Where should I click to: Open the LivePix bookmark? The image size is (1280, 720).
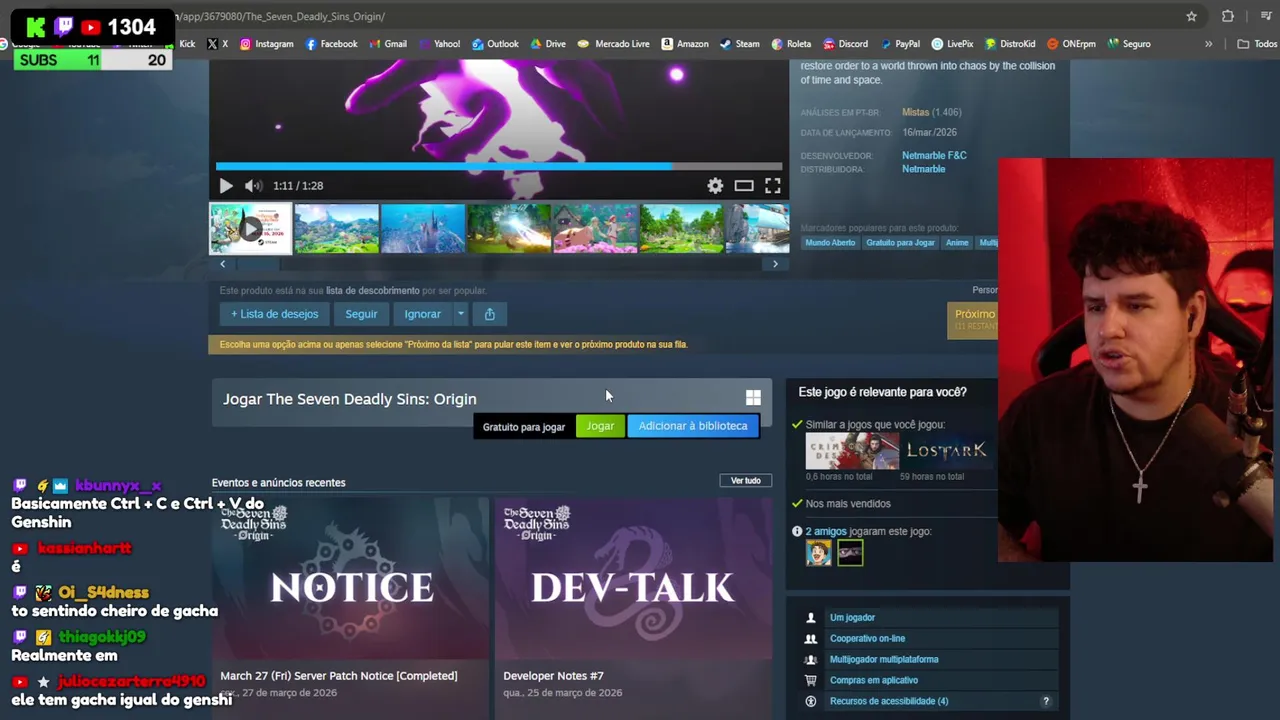[x=952, y=44]
